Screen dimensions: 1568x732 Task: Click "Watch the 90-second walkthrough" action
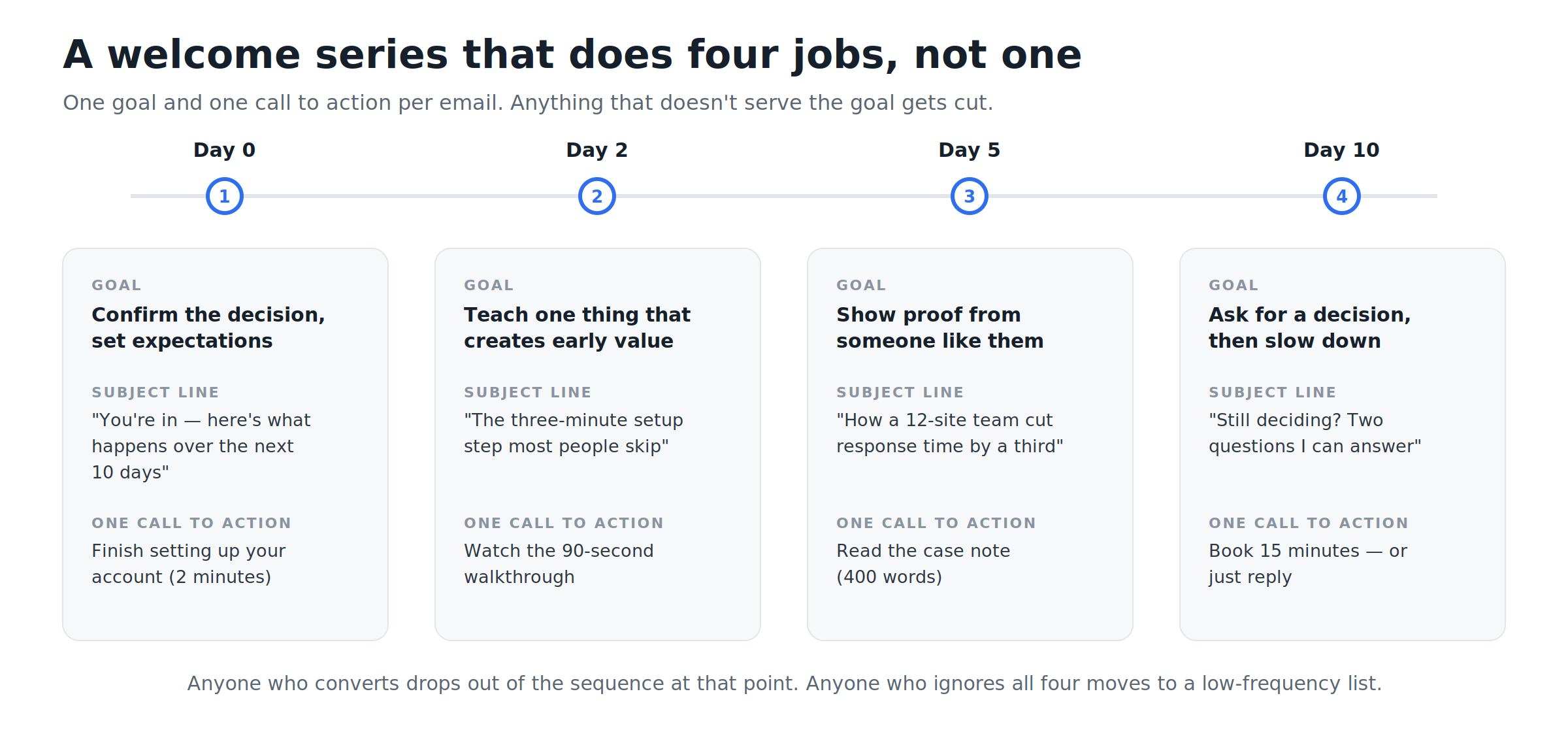[559, 563]
